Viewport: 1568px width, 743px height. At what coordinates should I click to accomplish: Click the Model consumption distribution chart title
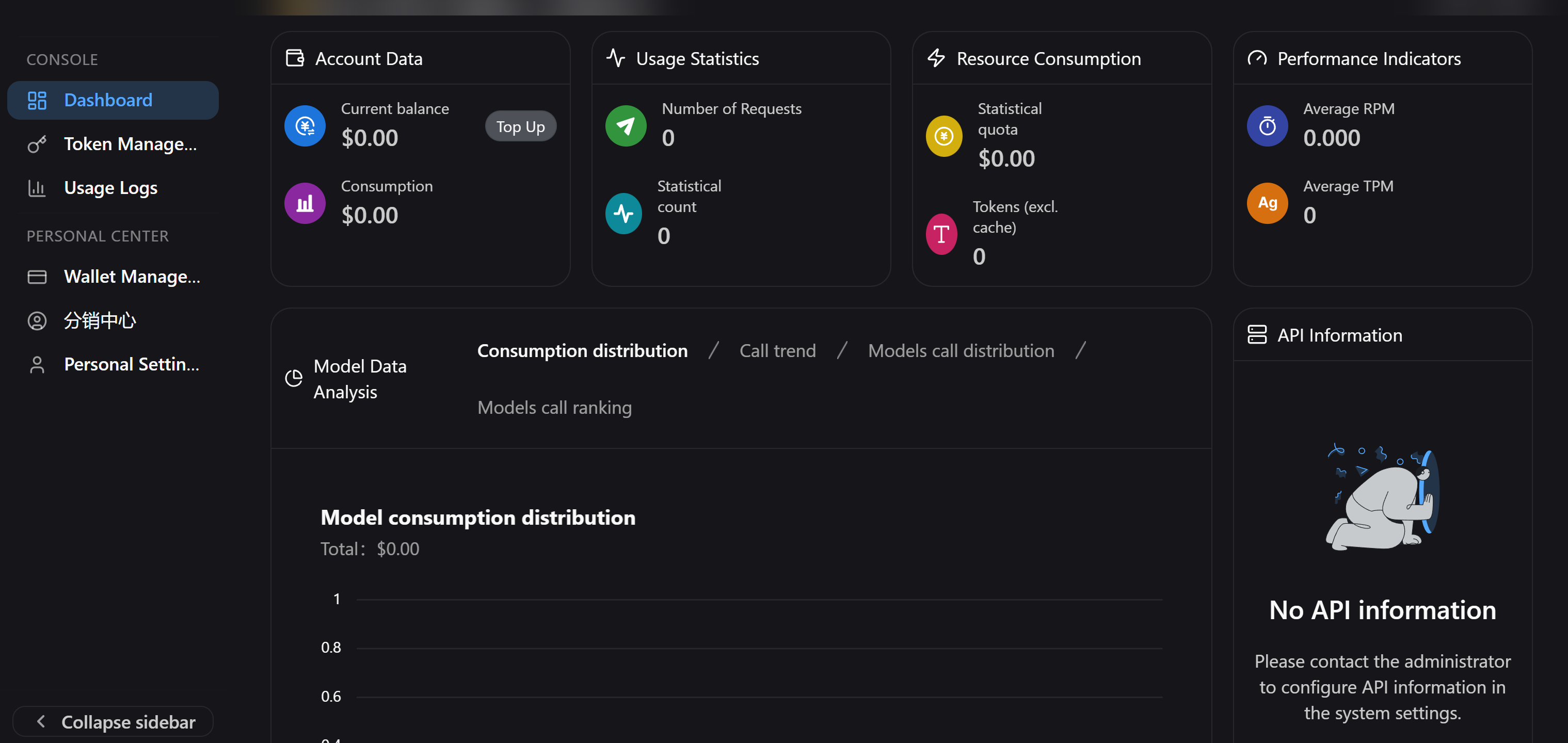[478, 517]
